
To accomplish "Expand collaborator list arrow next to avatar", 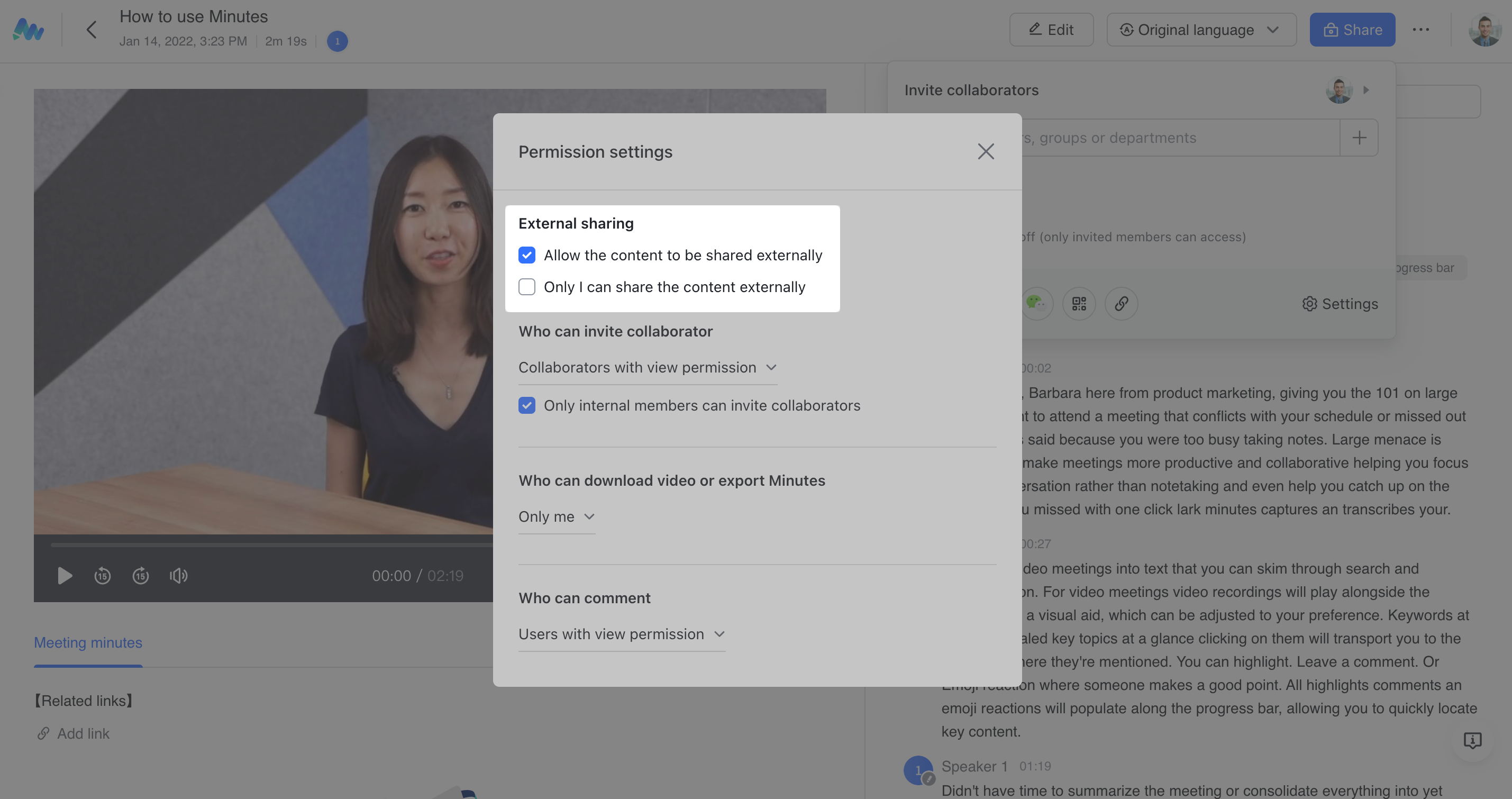I will tap(1366, 90).
